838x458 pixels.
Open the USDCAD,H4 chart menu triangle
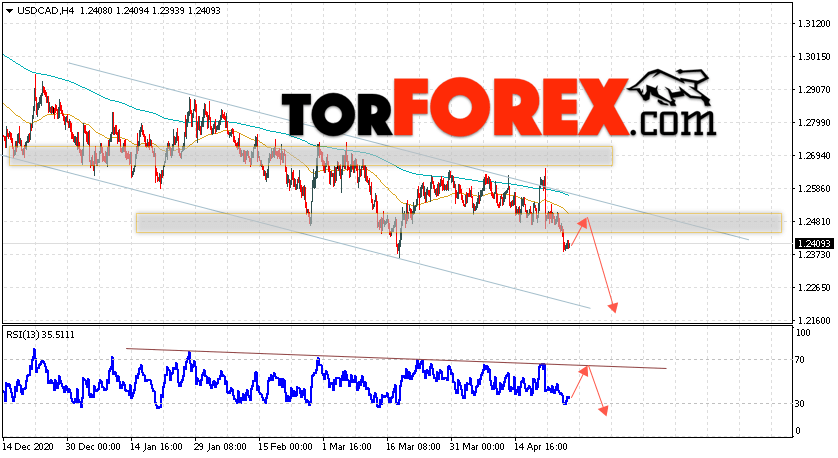tap(9, 11)
